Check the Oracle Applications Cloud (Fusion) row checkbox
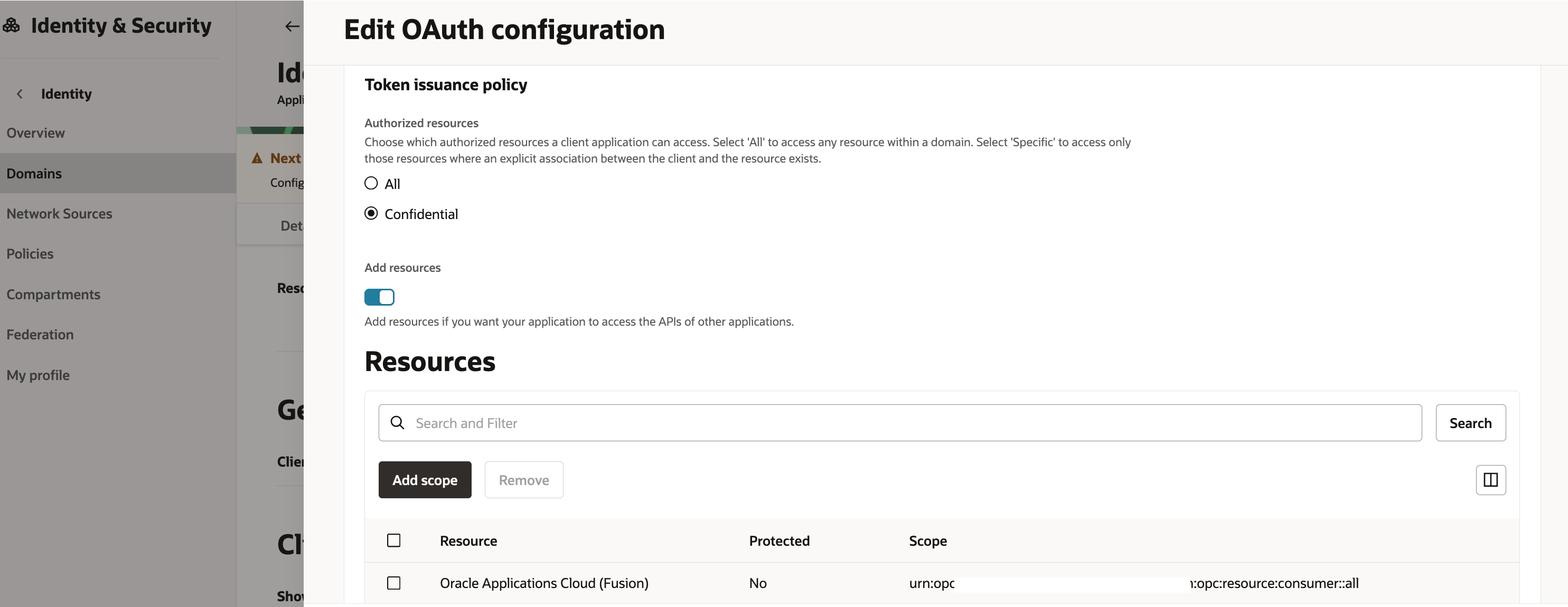 pos(394,583)
